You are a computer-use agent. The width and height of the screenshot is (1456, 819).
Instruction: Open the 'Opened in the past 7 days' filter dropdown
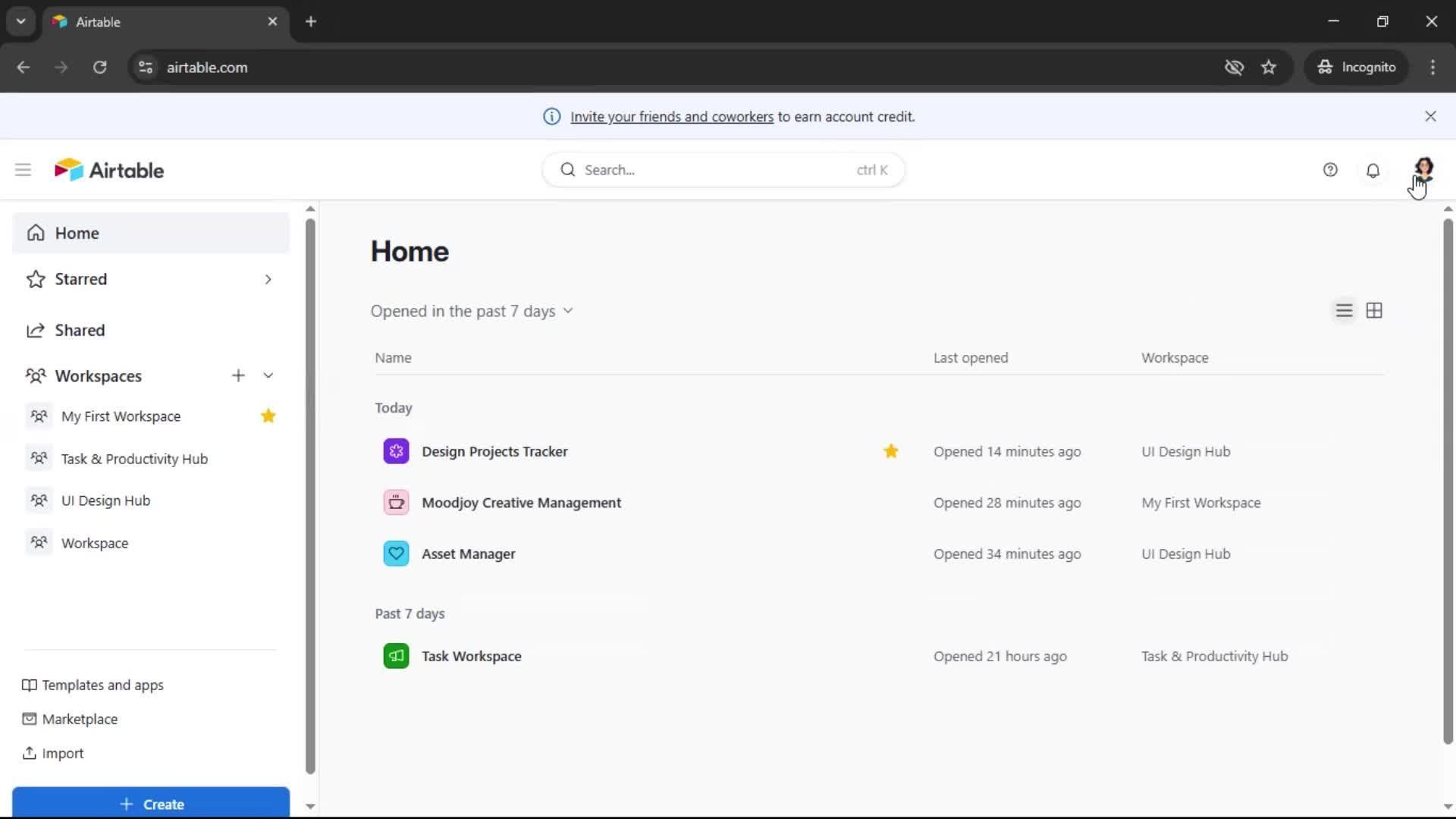tap(472, 311)
